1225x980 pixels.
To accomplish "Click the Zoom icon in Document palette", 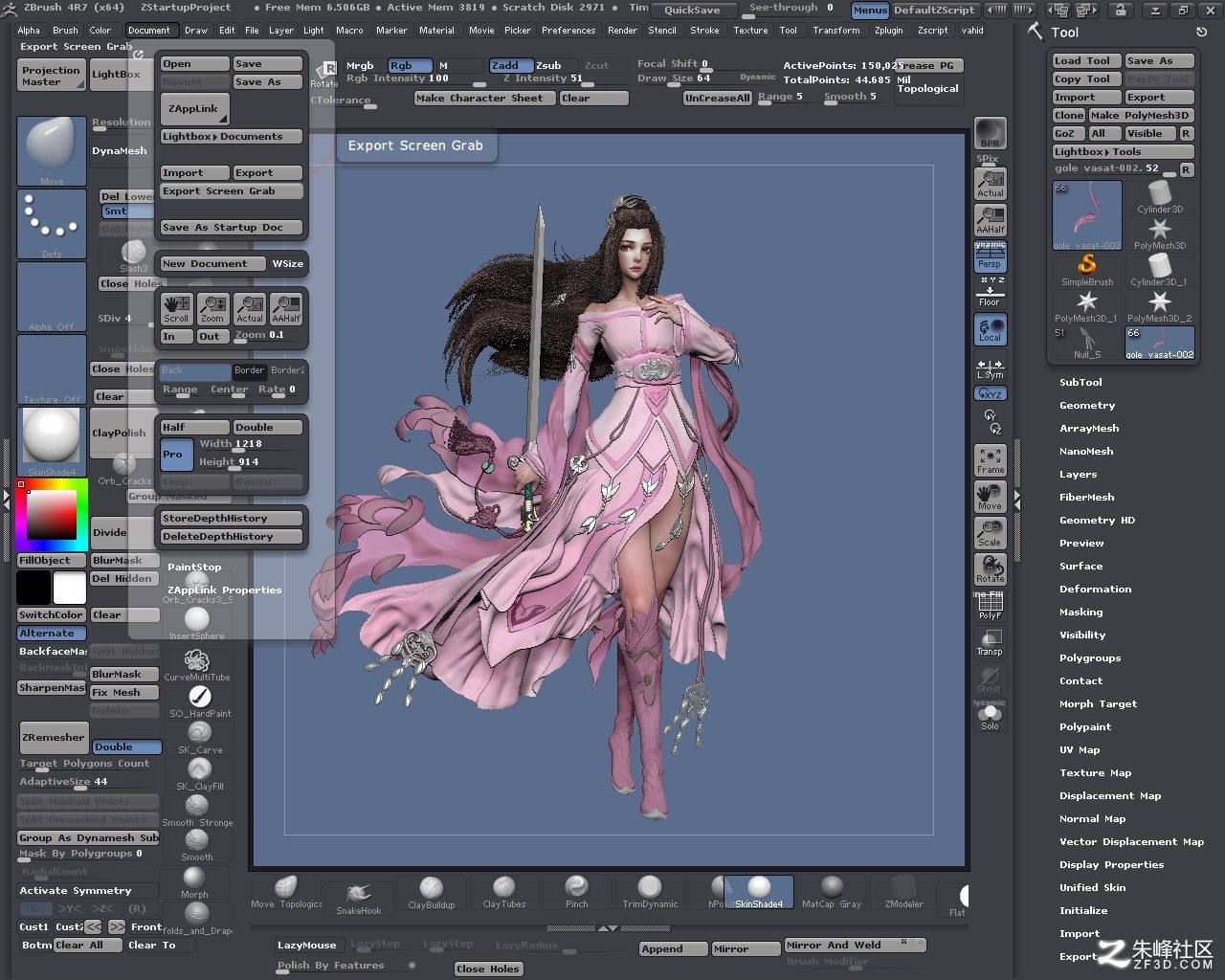I will point(212,308).
